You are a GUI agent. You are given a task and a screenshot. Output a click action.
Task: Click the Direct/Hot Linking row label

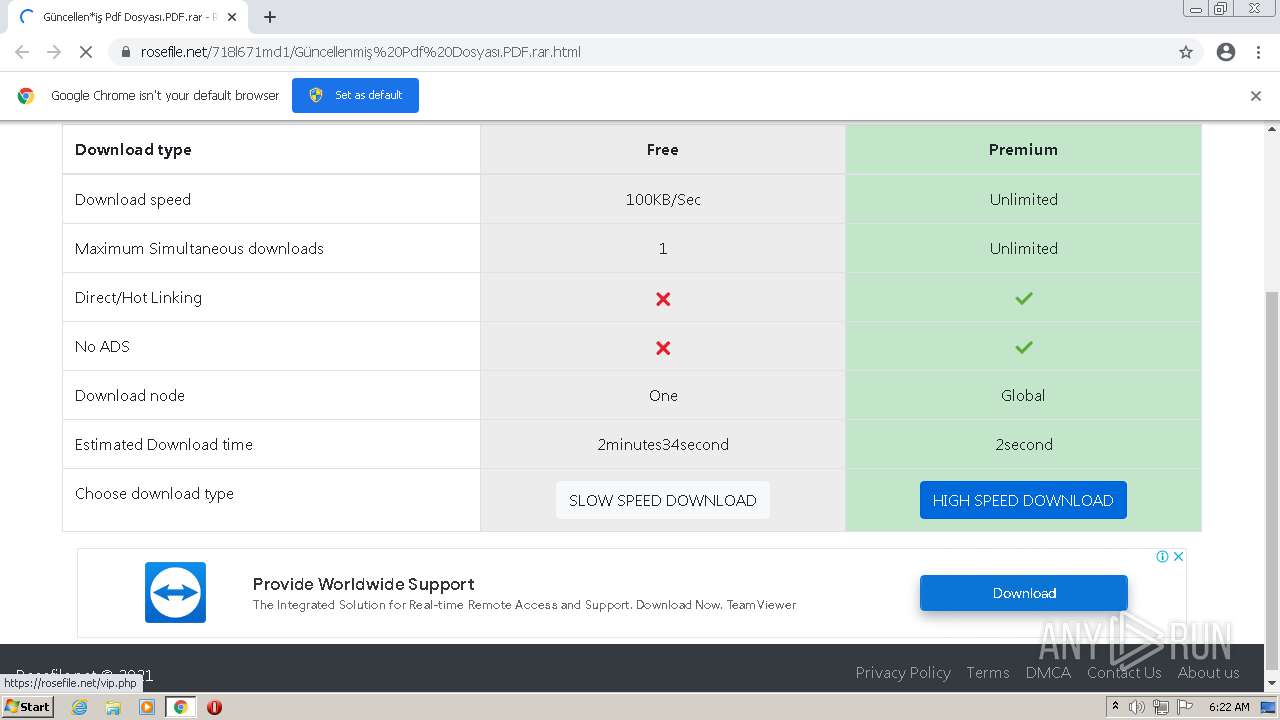pyautogui.click(x=138, y=297)
